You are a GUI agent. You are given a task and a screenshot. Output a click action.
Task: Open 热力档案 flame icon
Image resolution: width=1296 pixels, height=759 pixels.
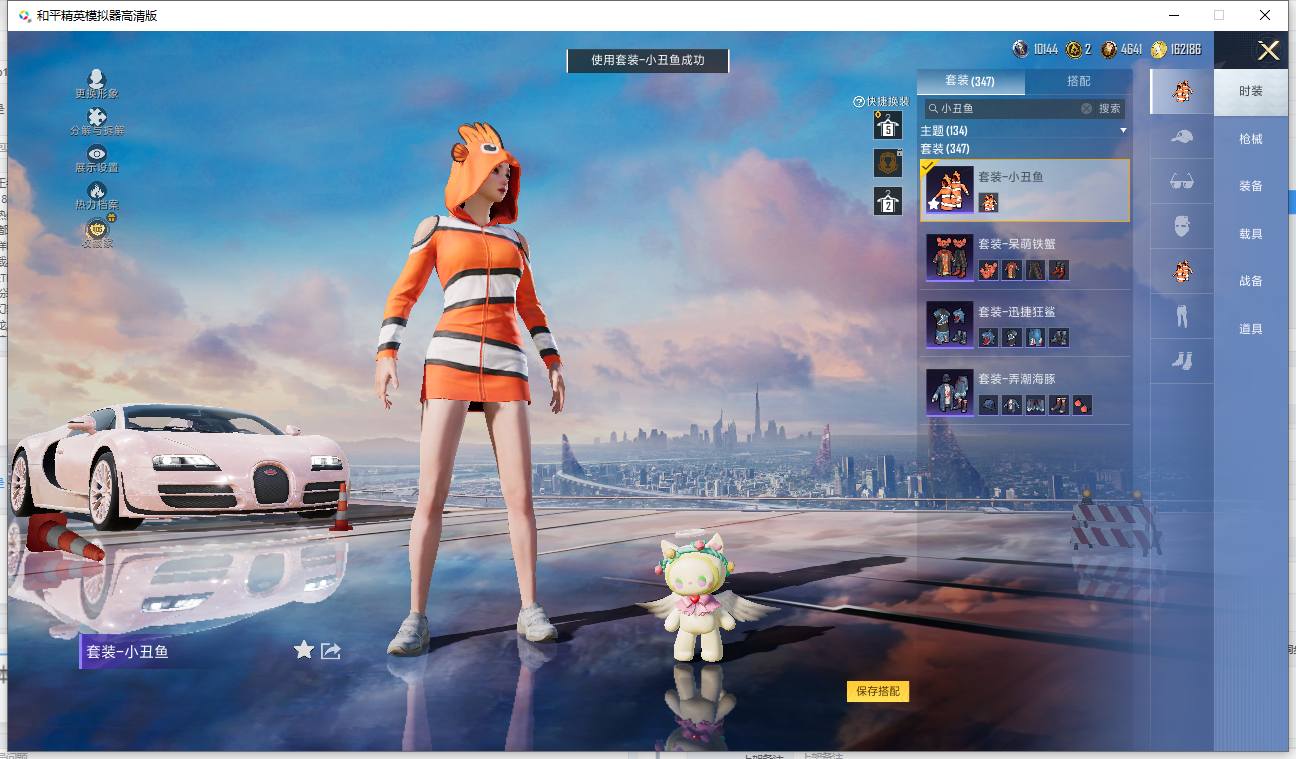[96, 190]
